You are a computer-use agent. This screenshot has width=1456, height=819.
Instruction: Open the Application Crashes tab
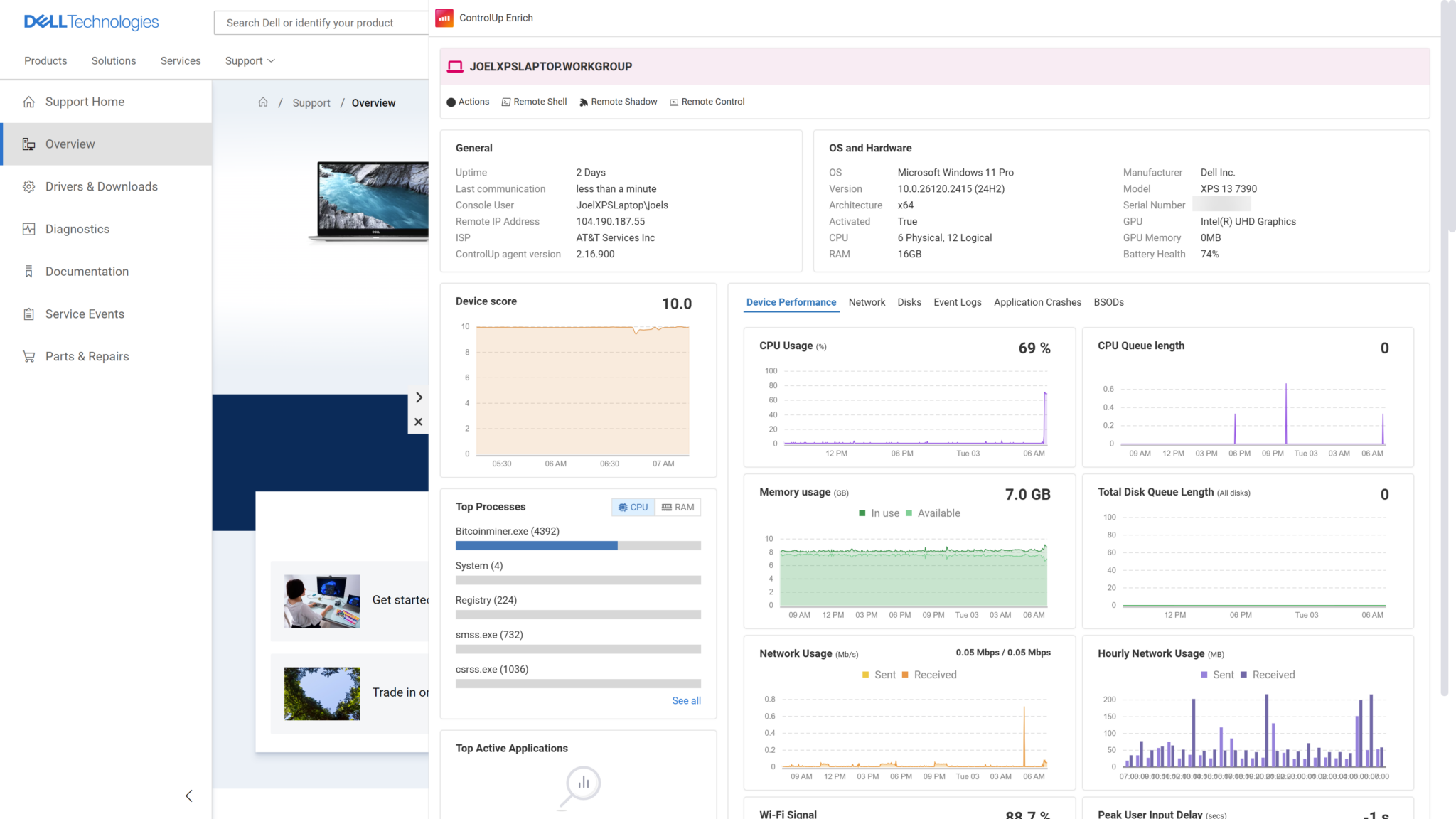[1037, 302]
